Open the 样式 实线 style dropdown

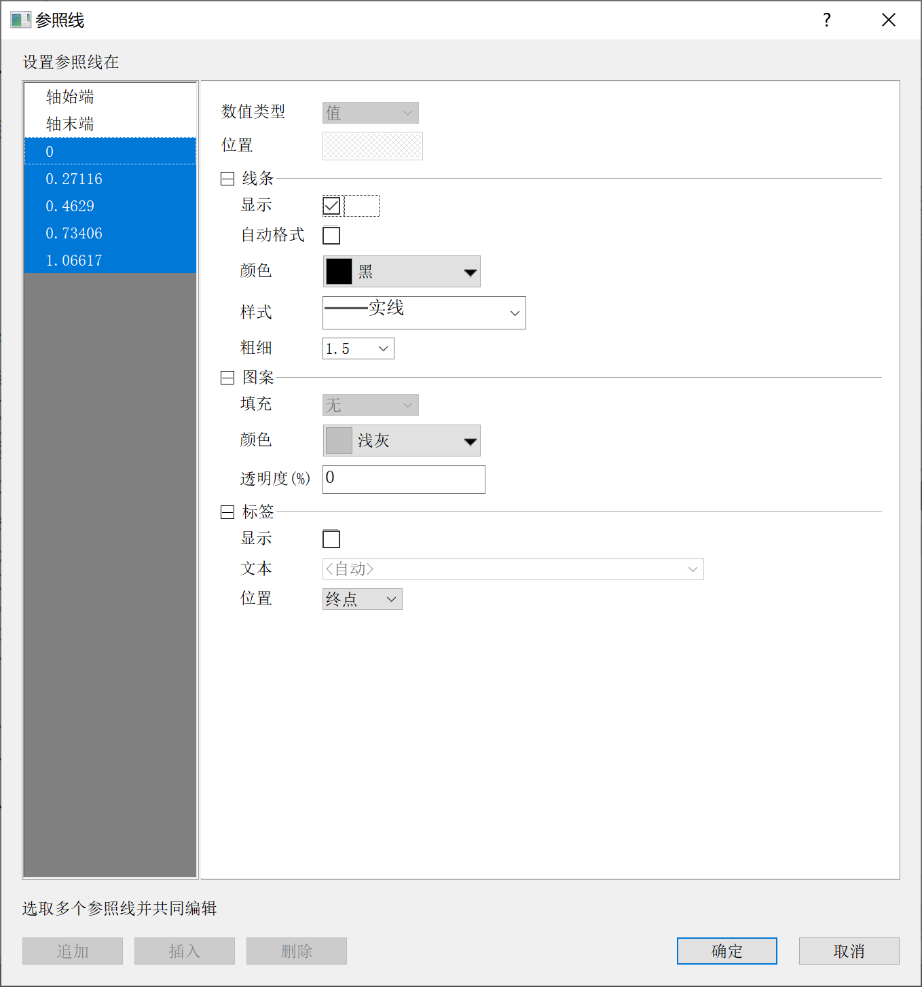[x=423, y=313]
